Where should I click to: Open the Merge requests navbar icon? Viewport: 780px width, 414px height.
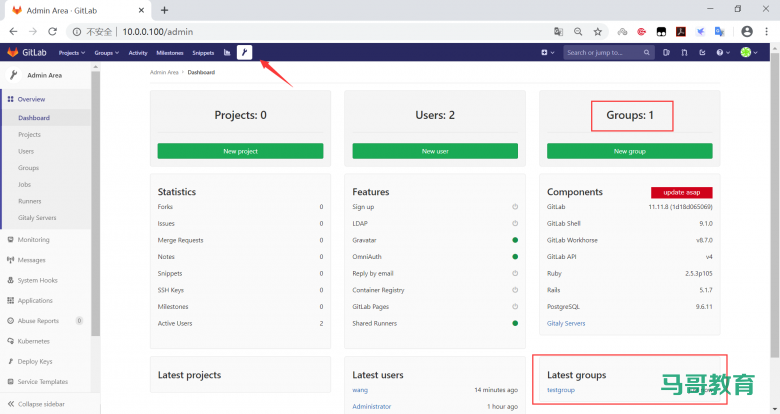(x=684, y=52)
